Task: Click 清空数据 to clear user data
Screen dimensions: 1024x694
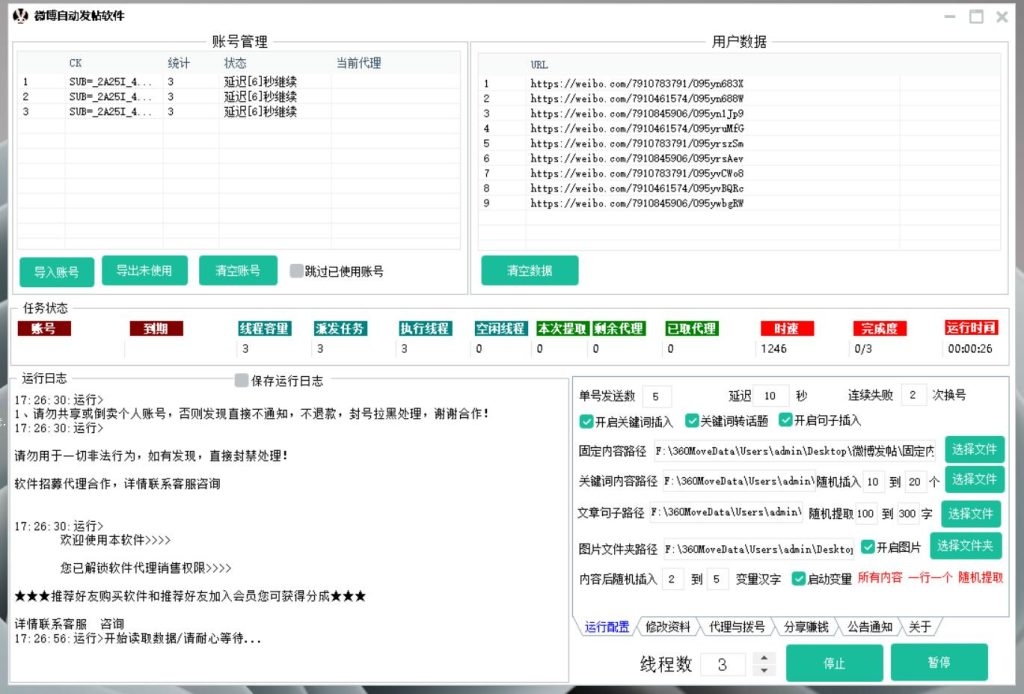Action: tap(530, 270)
